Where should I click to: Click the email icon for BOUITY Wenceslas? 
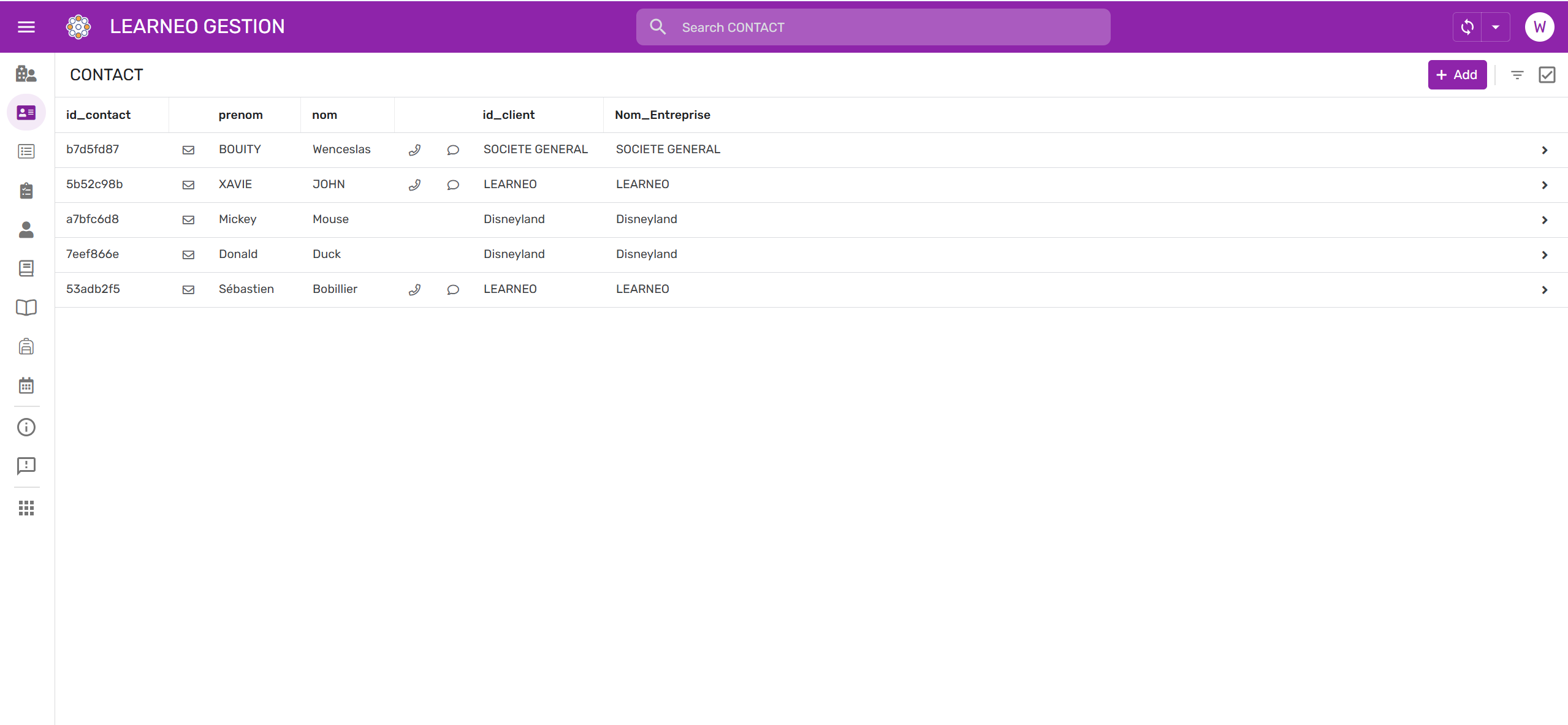click(x=188, y=150)
